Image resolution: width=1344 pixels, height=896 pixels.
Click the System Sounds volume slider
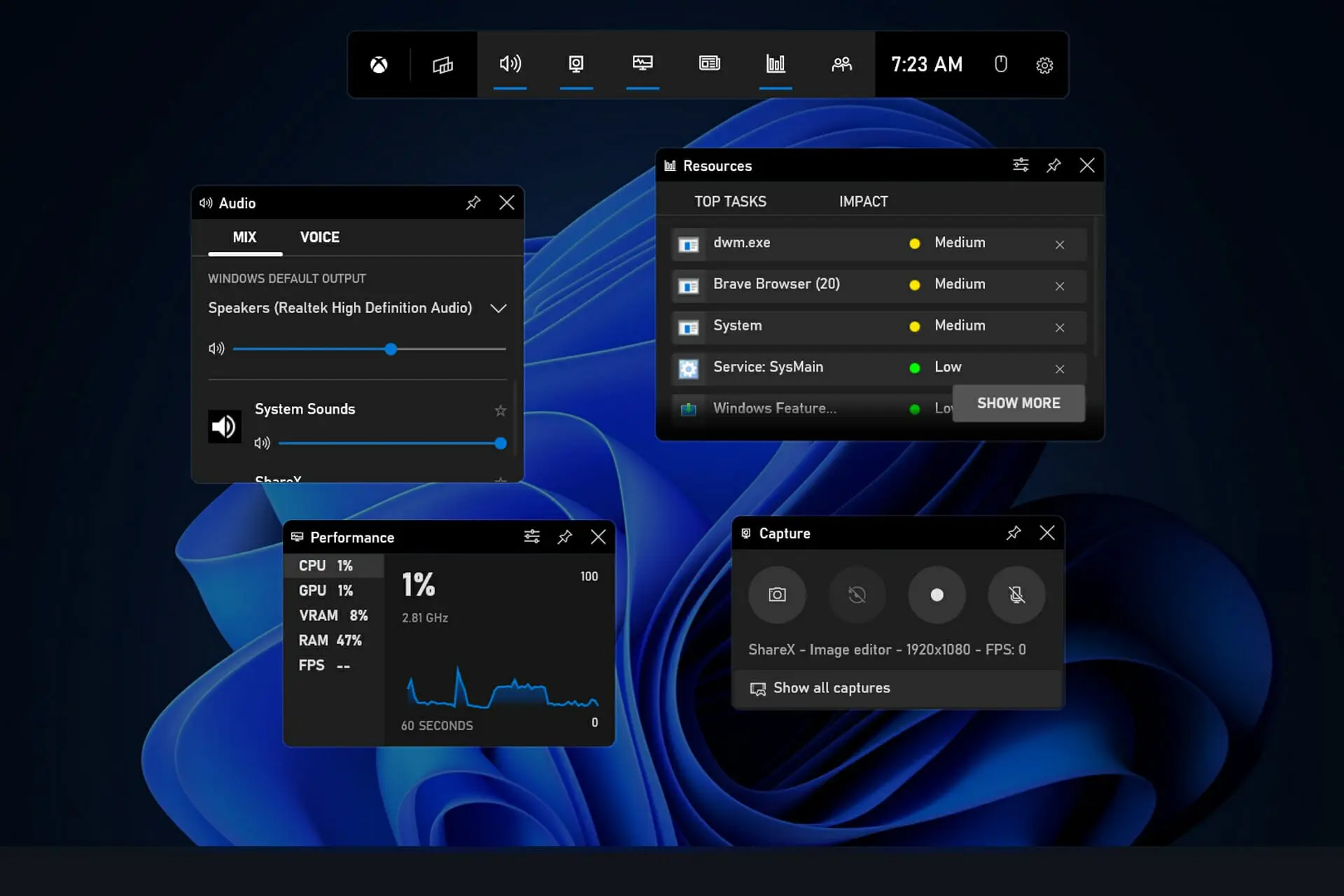tap(389, 443)
